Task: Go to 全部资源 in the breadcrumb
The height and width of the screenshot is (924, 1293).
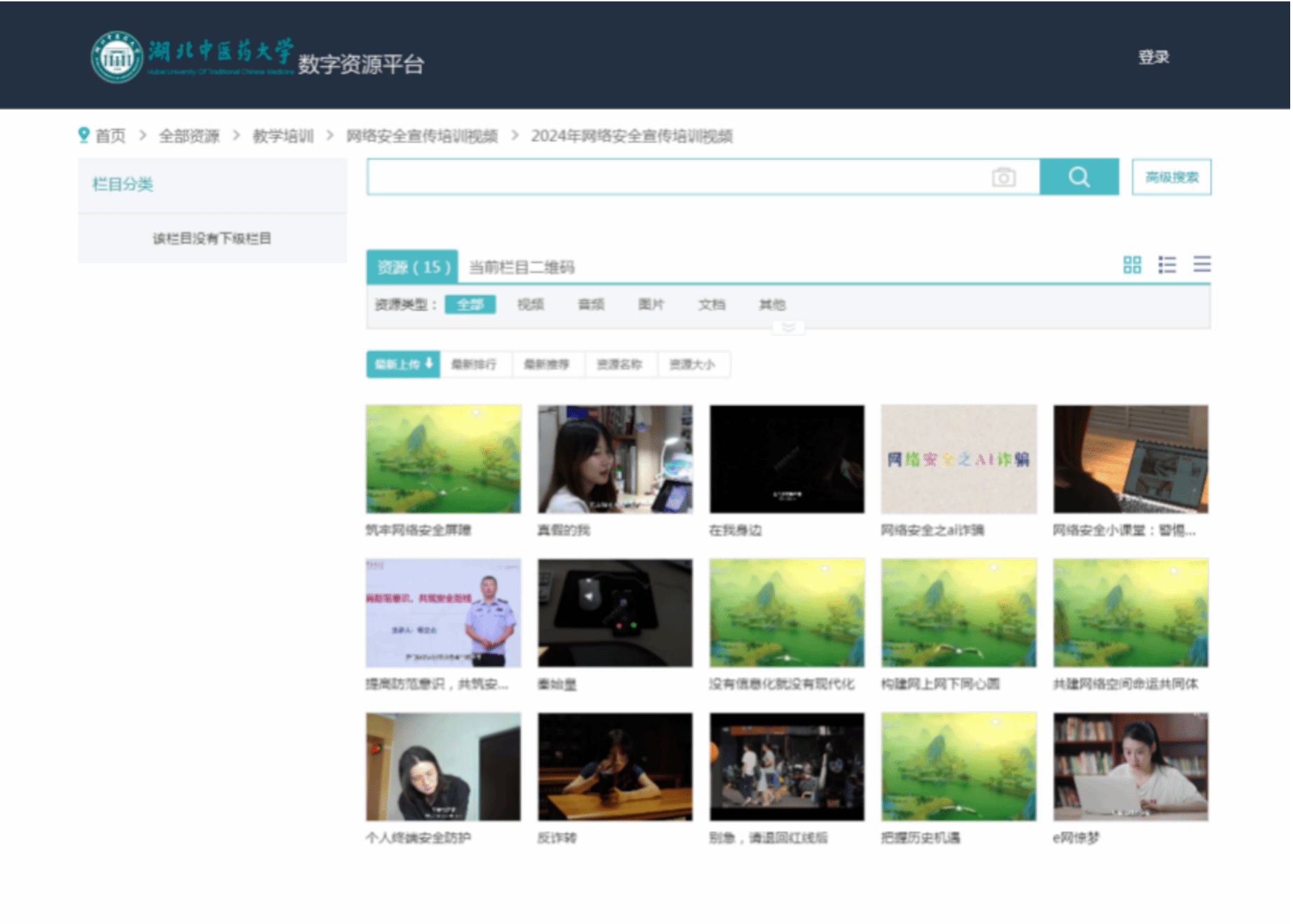Action: point(189,136)
